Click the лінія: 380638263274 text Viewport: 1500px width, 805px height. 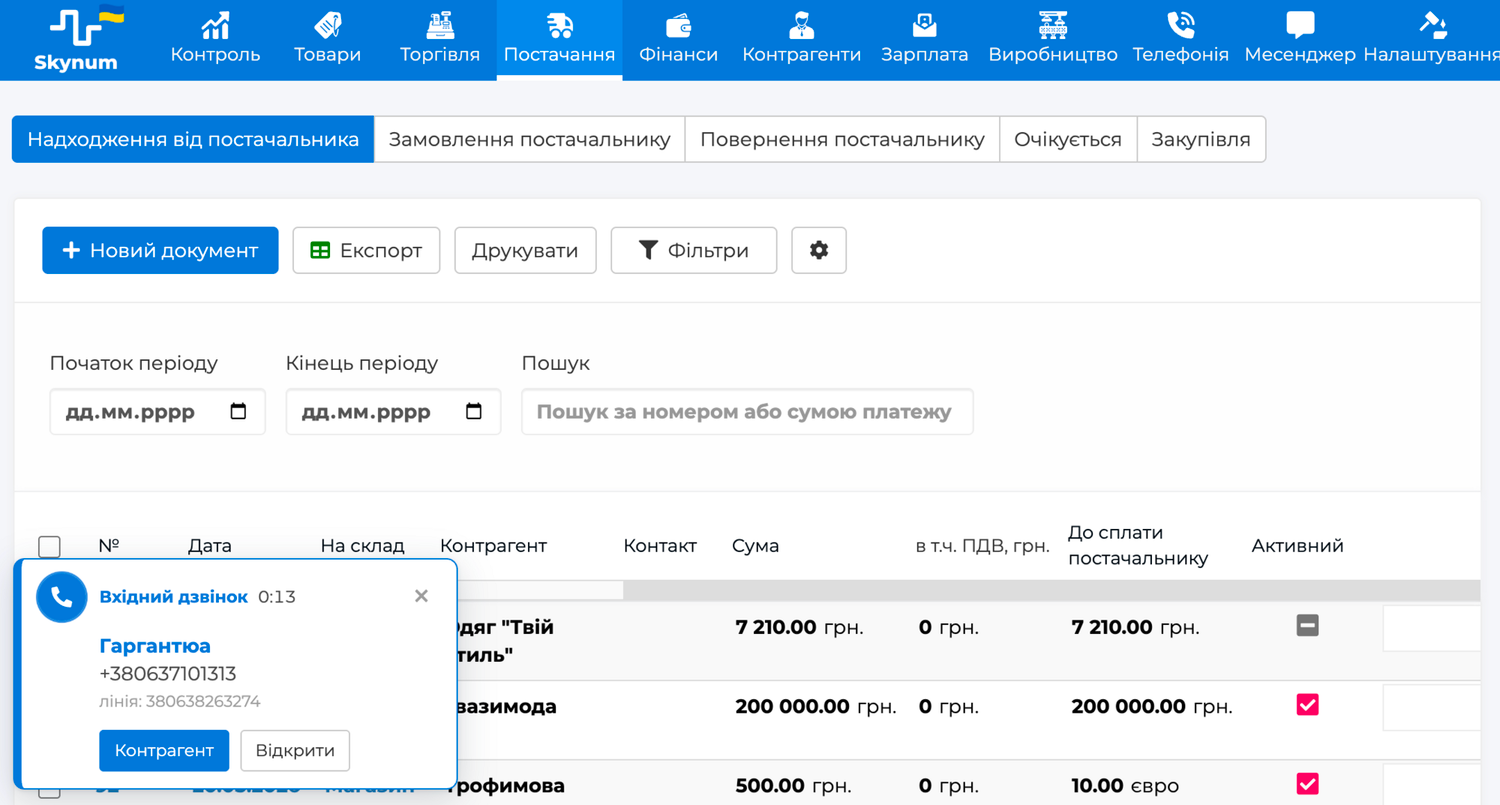point(180,701)
